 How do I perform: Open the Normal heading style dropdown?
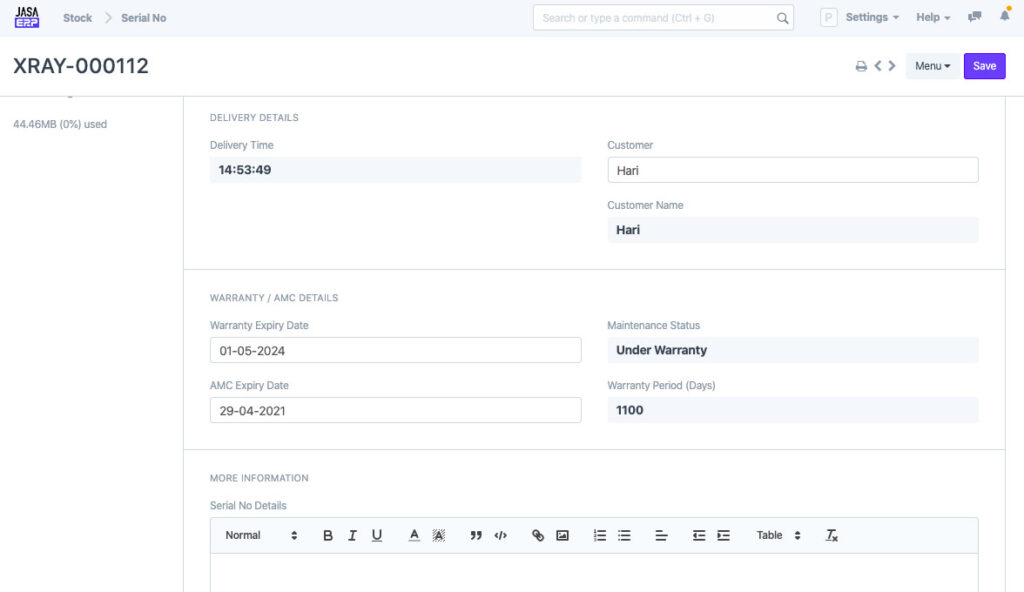pos(261,536)
